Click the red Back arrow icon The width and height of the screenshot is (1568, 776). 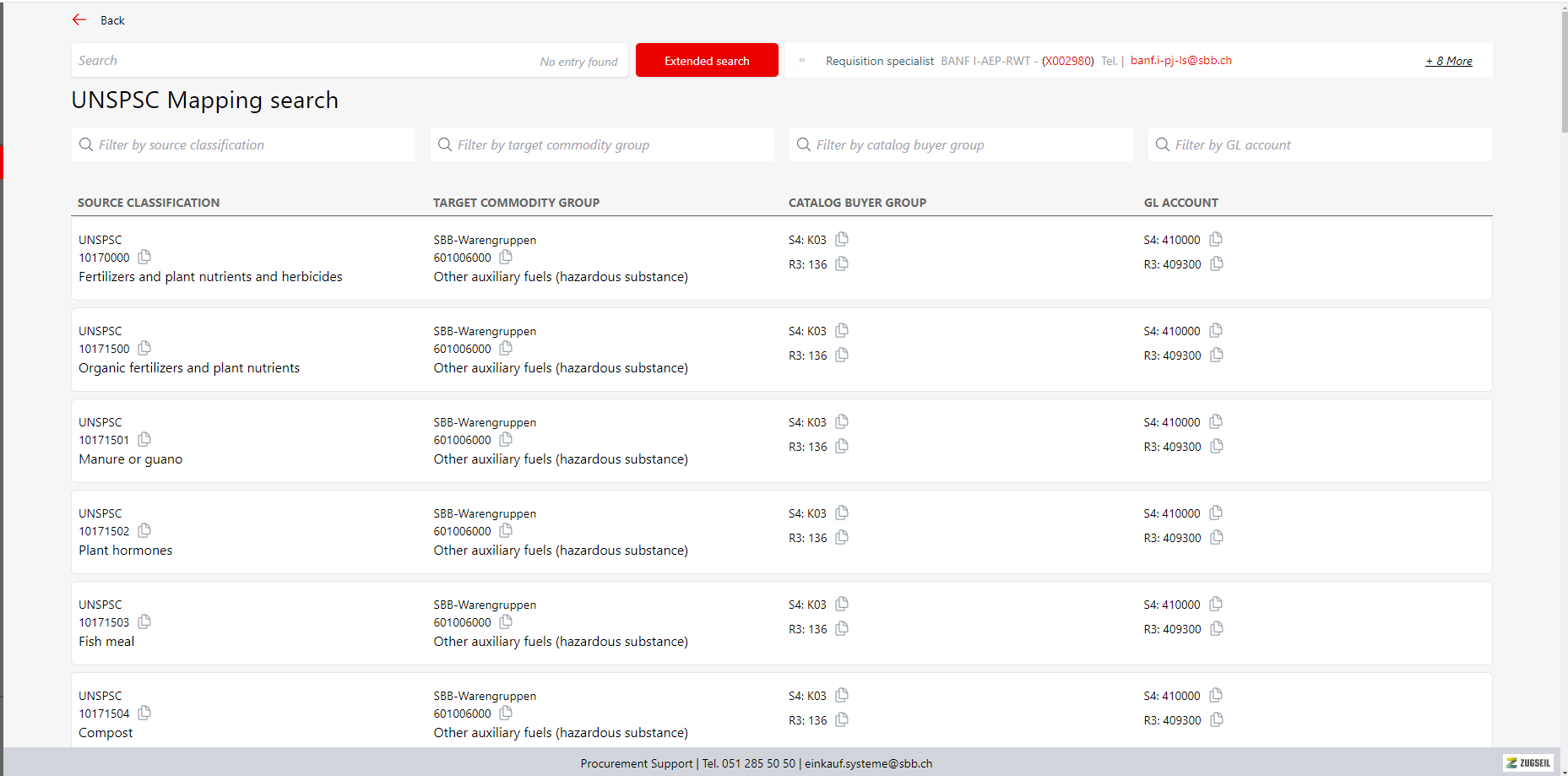[79, 19]
